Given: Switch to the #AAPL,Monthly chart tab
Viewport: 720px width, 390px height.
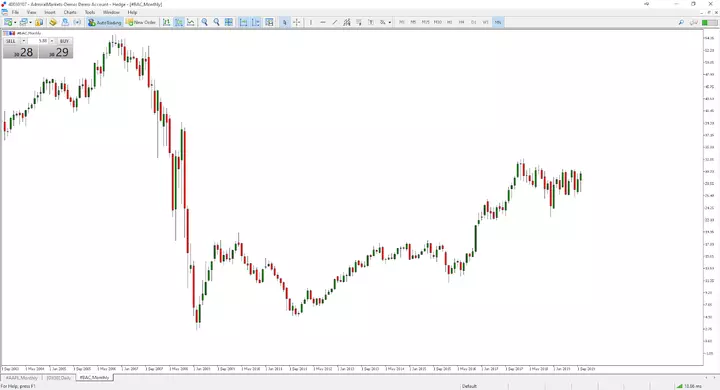Looking at the screenshot, I should point(21,378).
